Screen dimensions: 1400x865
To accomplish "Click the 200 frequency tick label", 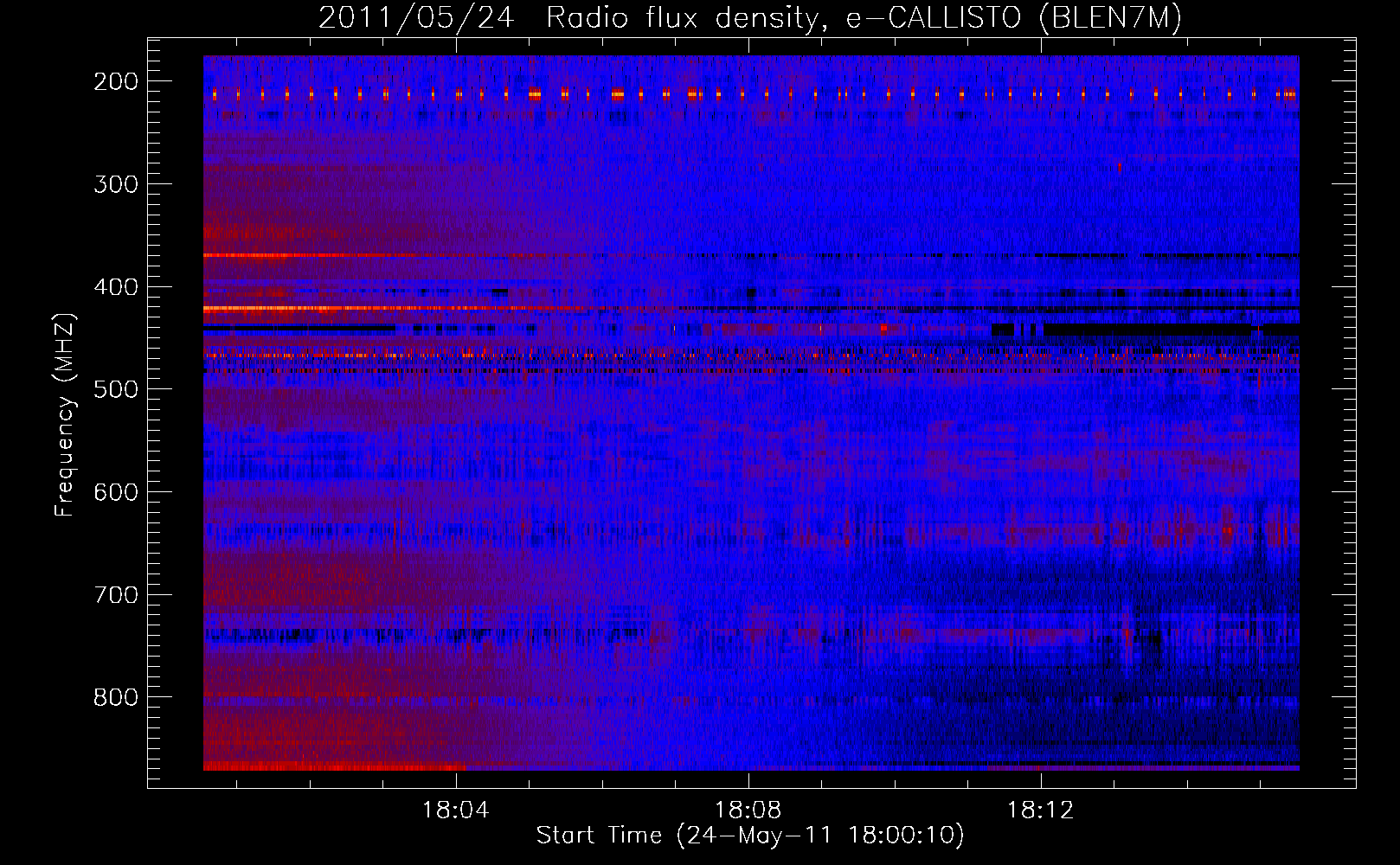I will [116, 81].
